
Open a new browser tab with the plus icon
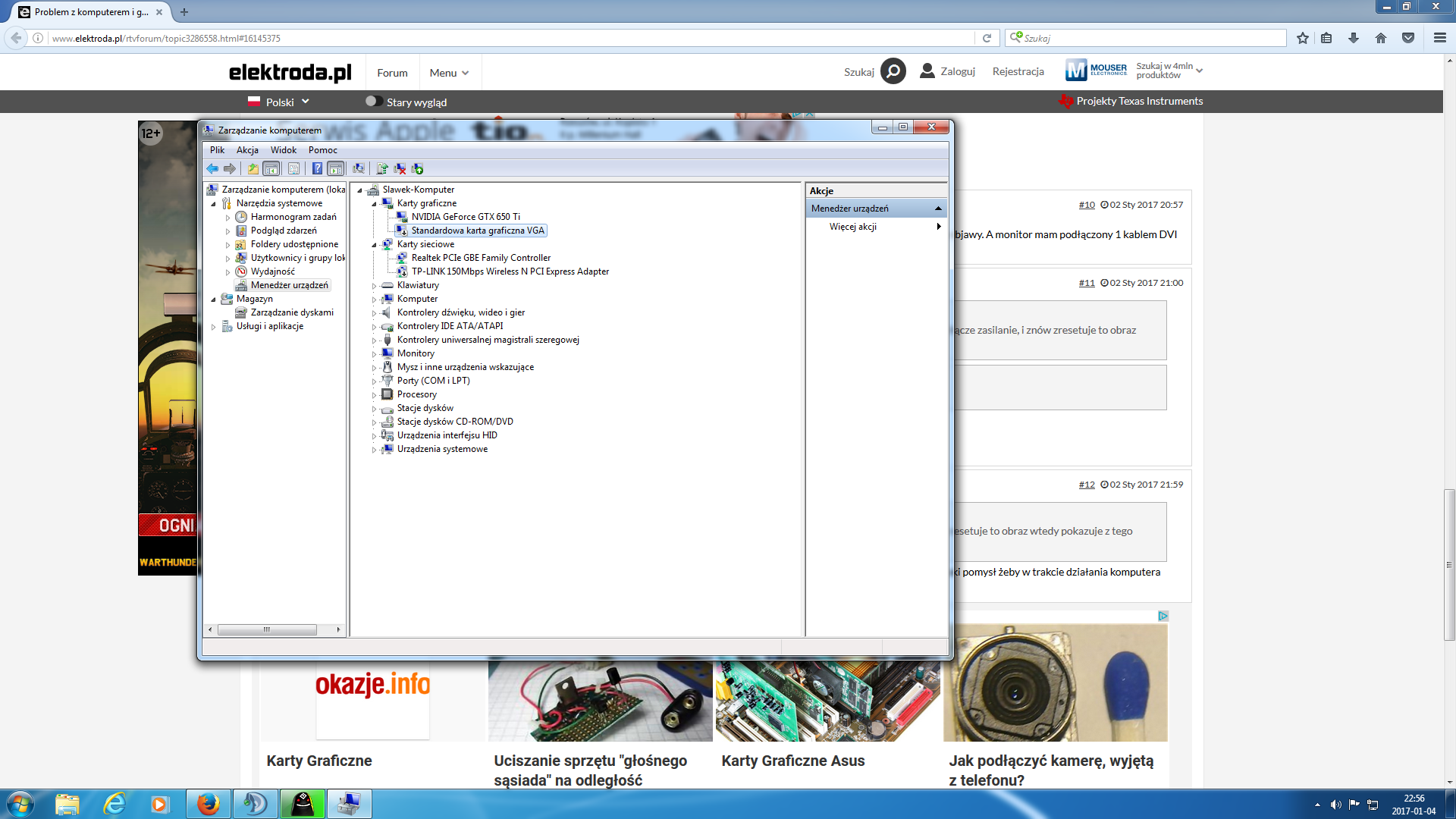pos(184,12)
